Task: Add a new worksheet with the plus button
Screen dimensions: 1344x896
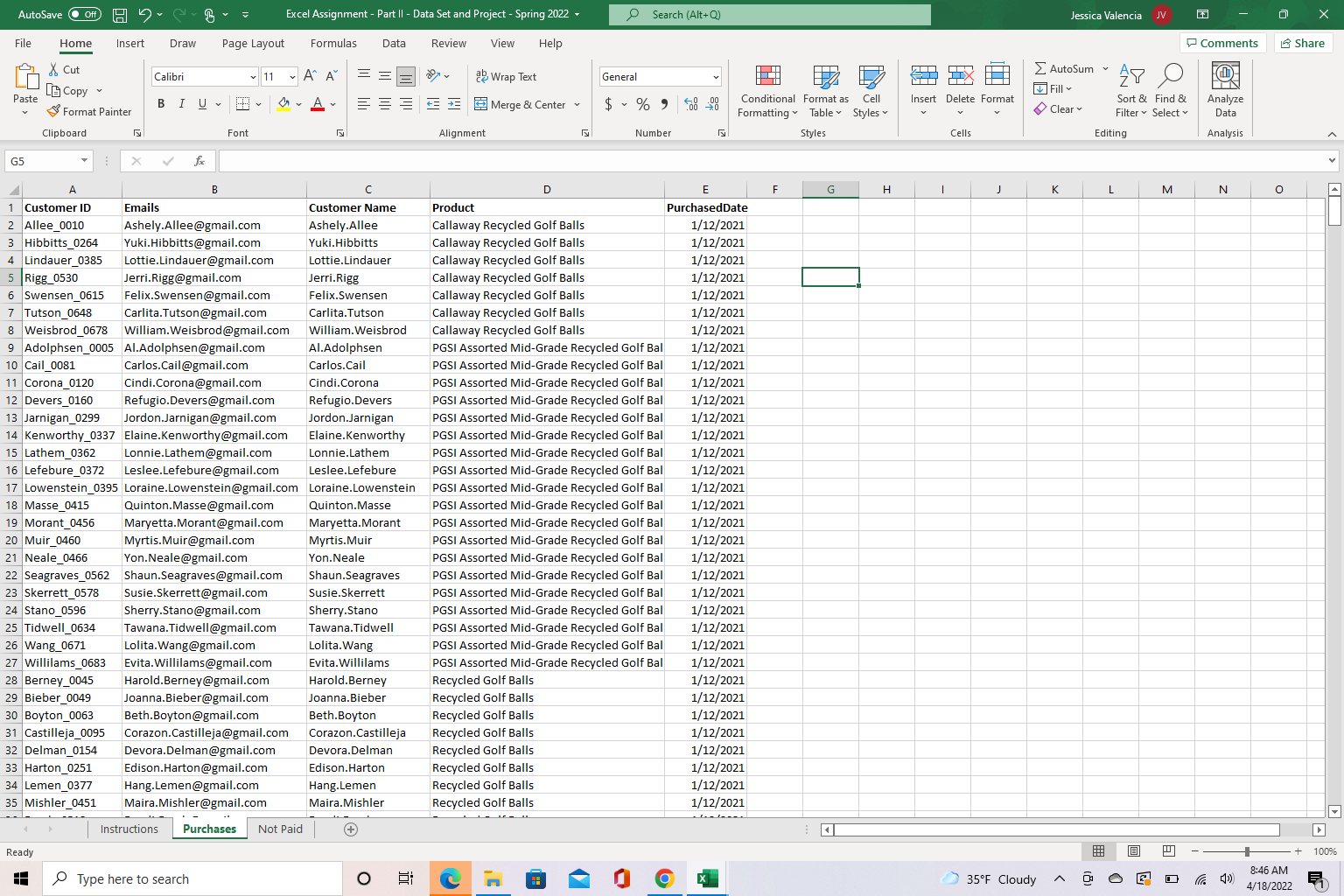Action: click(x=350, y=829)
